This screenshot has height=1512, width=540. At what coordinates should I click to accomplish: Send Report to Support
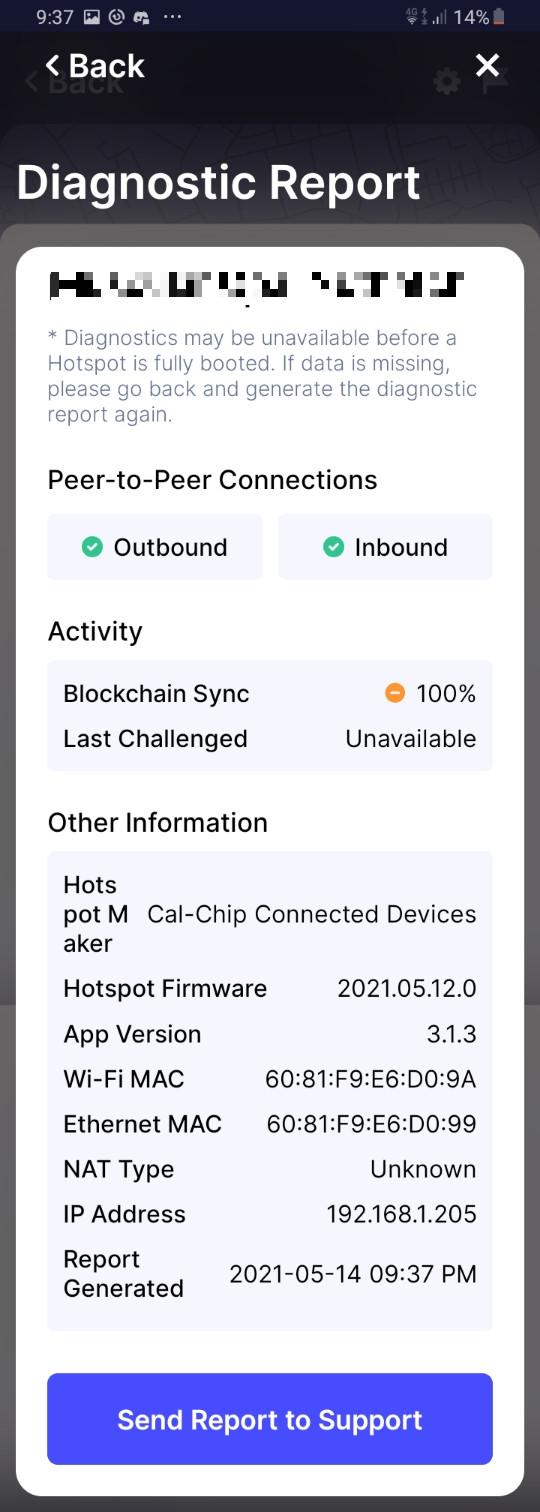tap(270, 1419)
